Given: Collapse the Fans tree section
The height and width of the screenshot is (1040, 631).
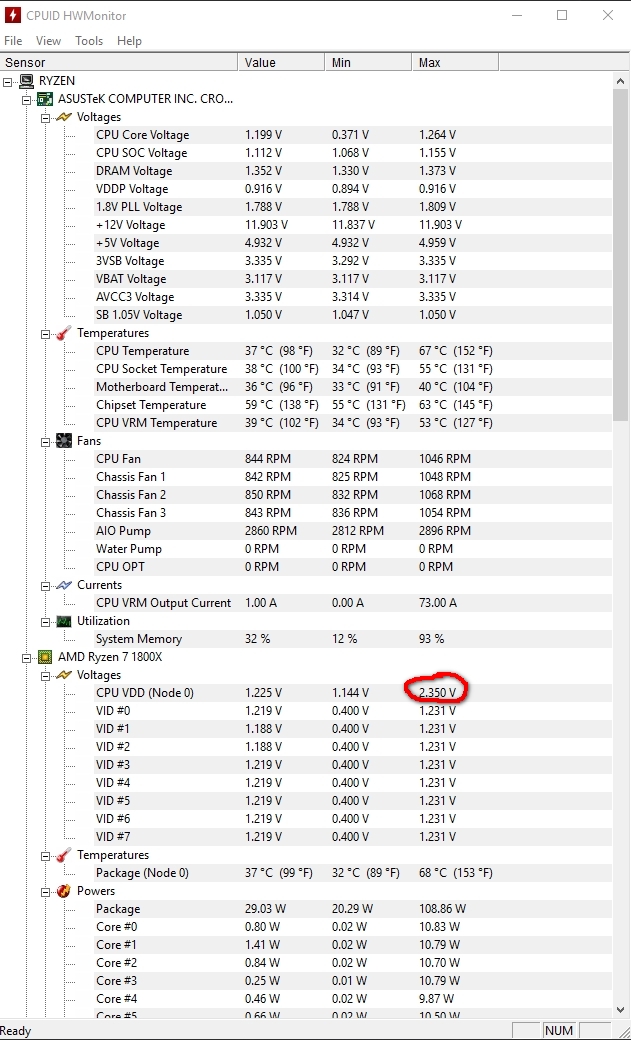Looking at the screenshot, I should (46, 441).
